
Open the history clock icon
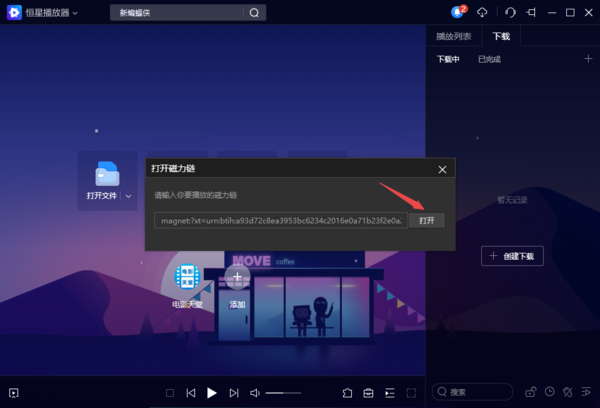tap(549, 392)
